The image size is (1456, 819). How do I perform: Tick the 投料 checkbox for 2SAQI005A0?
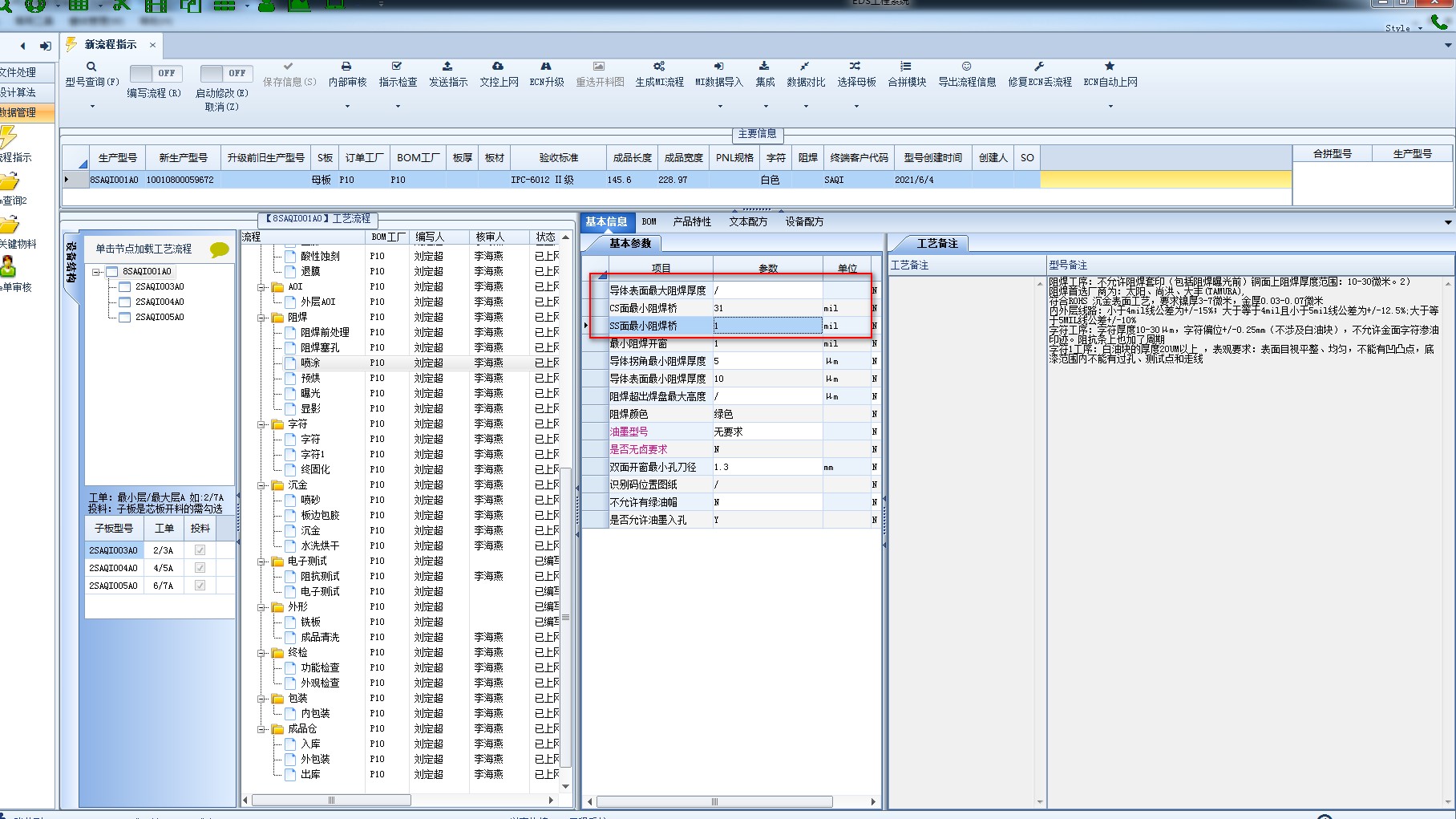tap(200, 586)
